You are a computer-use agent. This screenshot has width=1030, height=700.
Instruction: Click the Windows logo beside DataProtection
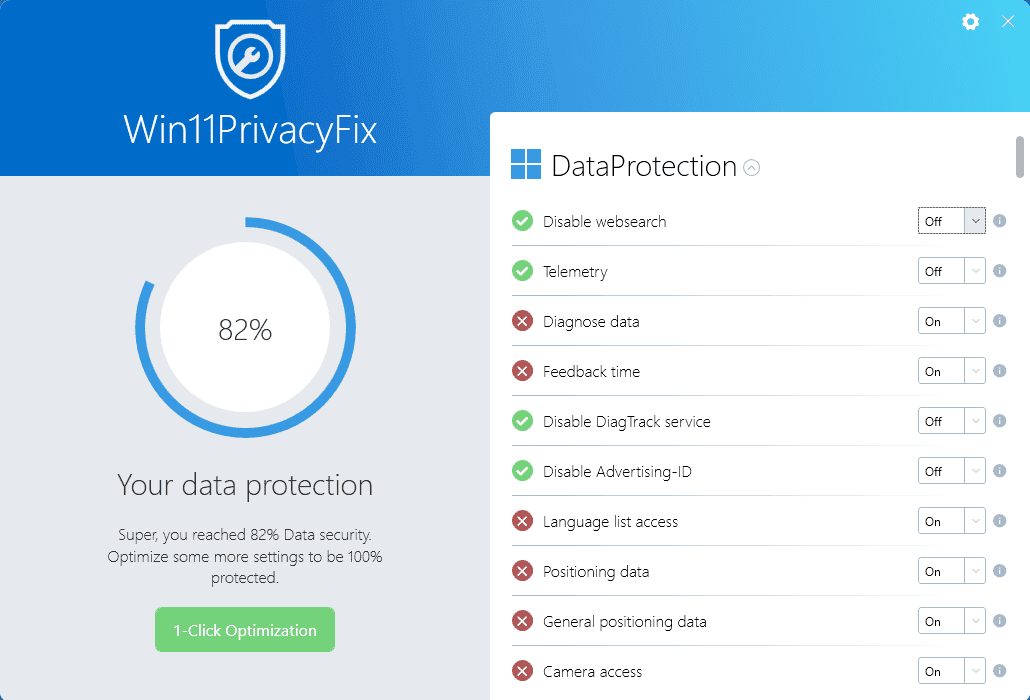pyautogui.click(x=526, y=165)
